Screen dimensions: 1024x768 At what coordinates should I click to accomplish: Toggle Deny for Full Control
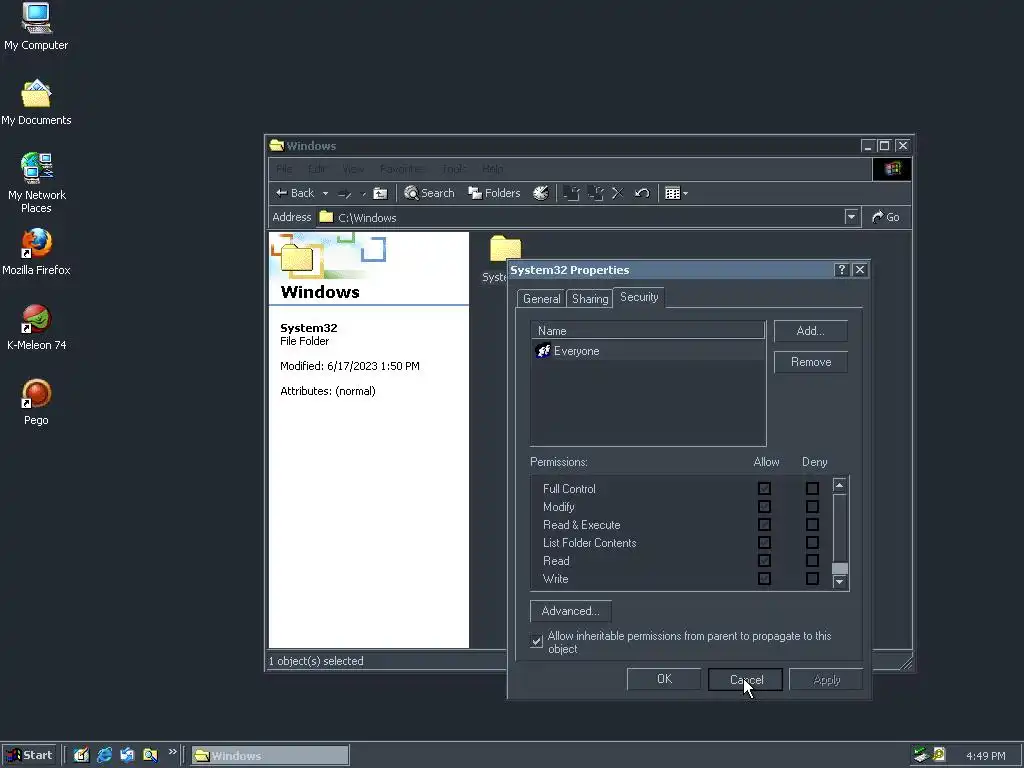click(812, 488)
